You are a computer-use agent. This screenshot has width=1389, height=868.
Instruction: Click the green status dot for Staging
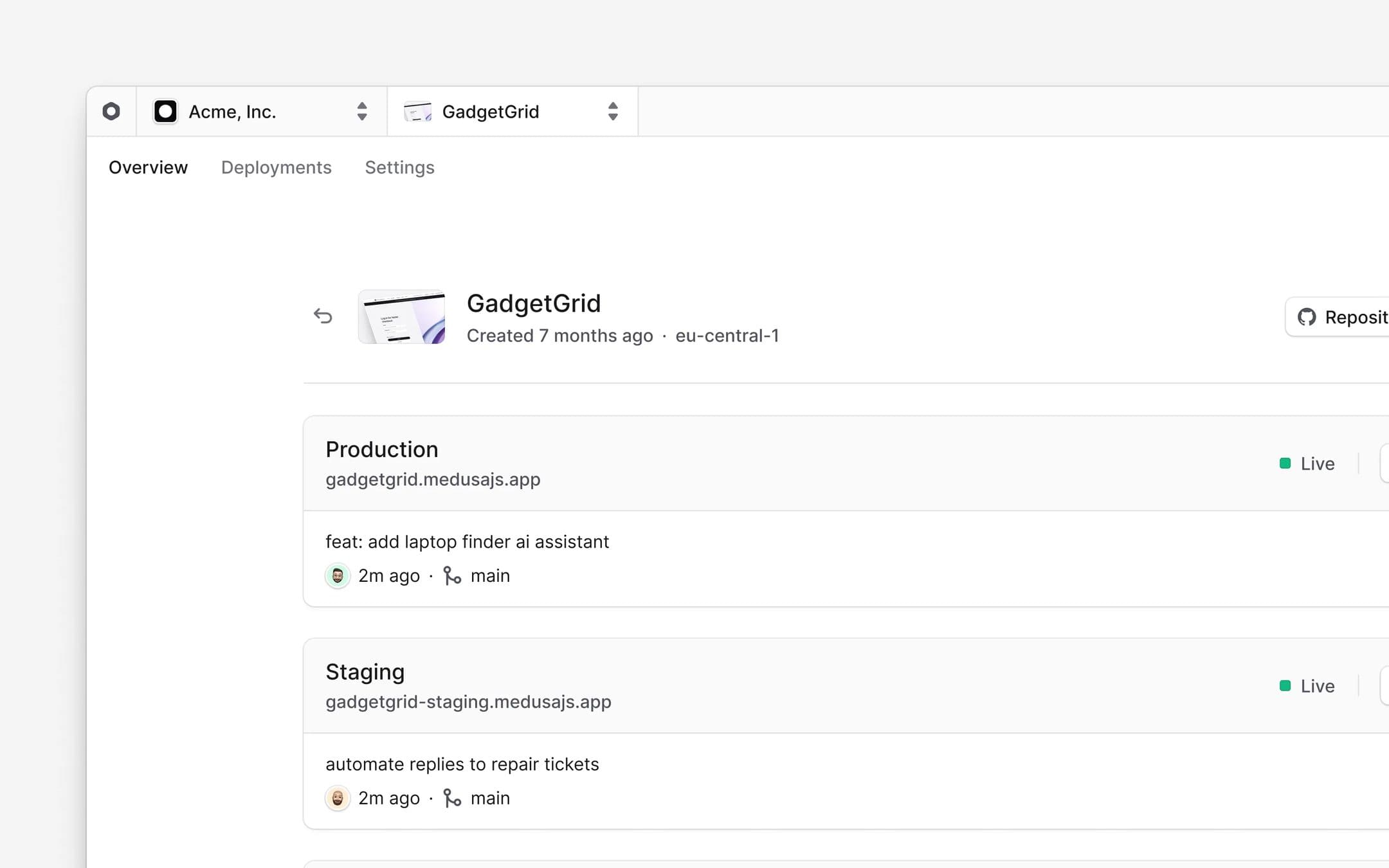pyautogui.click(x=1285, y=686)
